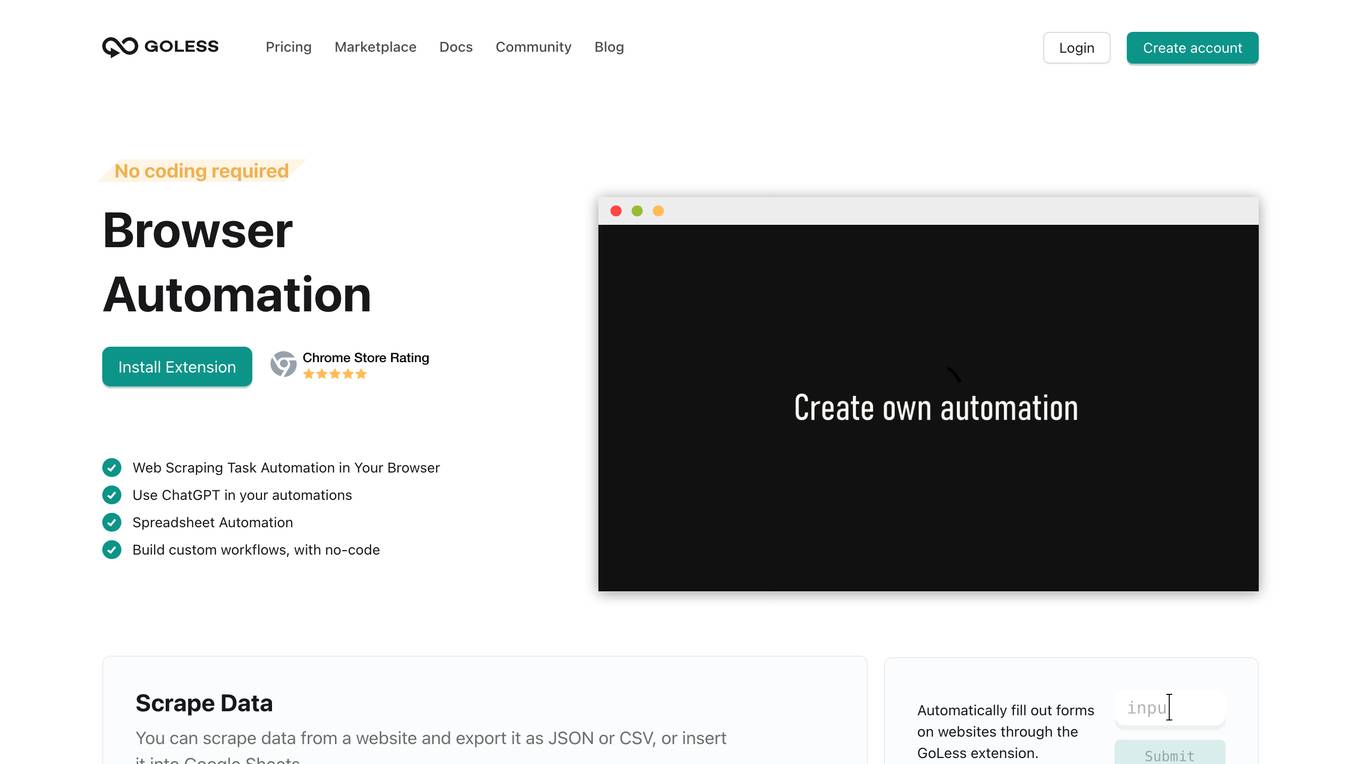
Task: Click the 'Spreadsheet Automation' list text
Action: pos(213,522)
